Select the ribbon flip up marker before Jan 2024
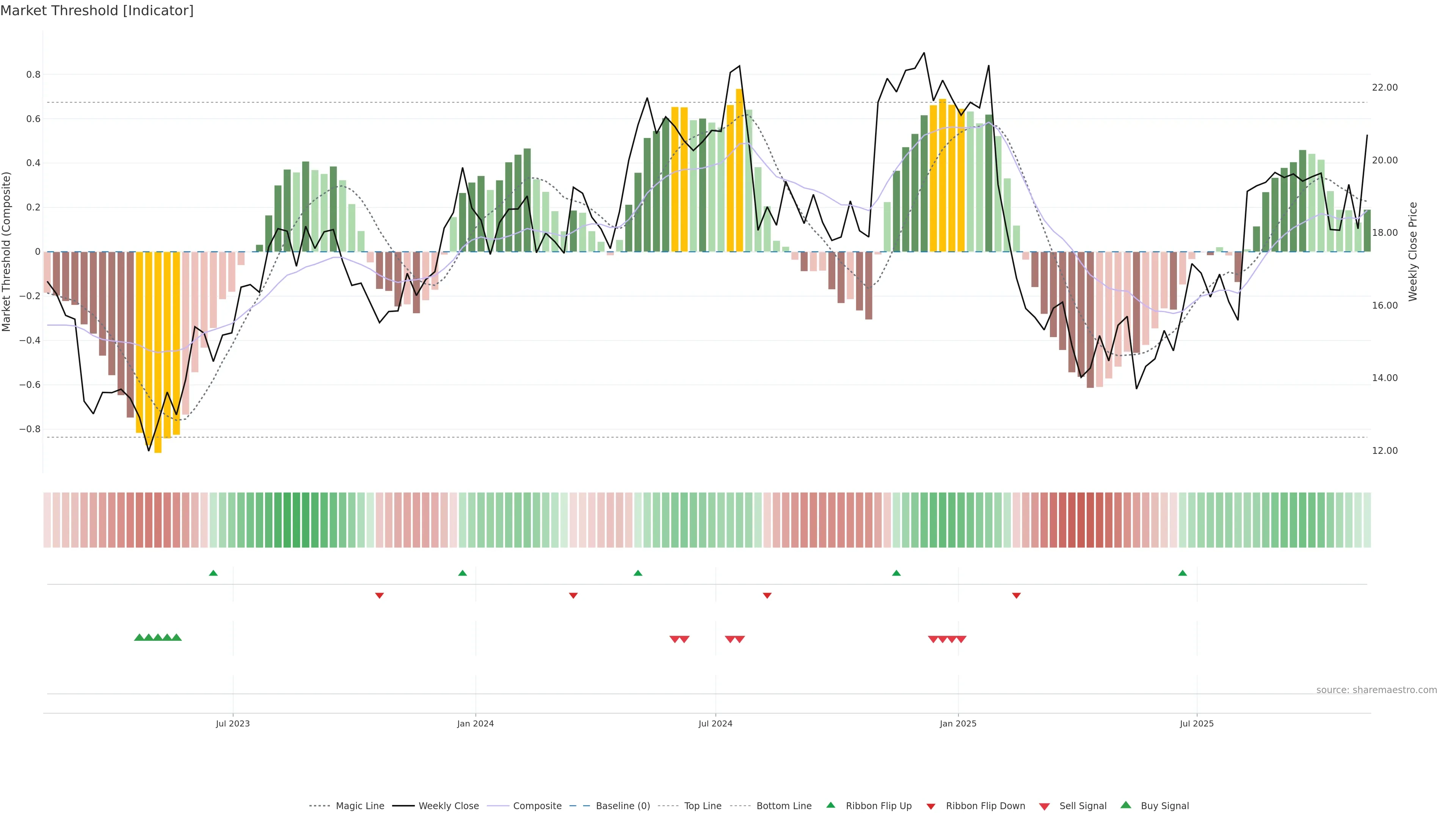The height and width of the screenshot is (819, 1456). (462, 573)
